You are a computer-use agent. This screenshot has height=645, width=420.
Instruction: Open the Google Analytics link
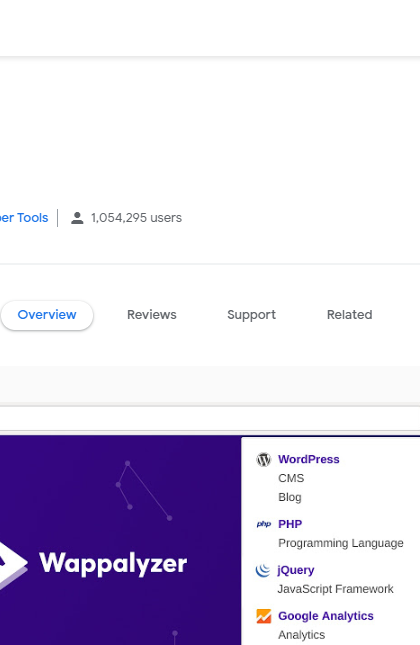tap(326, 616)
